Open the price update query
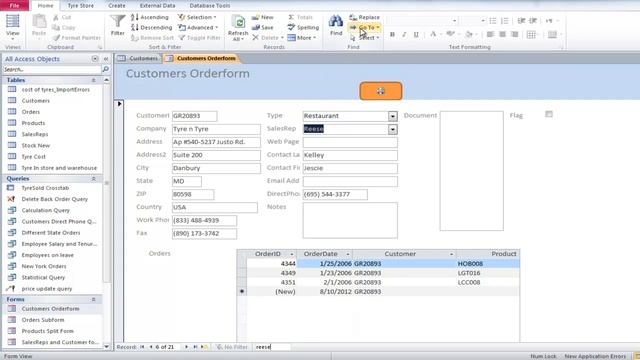640x360 pixels. coord(47,289)
